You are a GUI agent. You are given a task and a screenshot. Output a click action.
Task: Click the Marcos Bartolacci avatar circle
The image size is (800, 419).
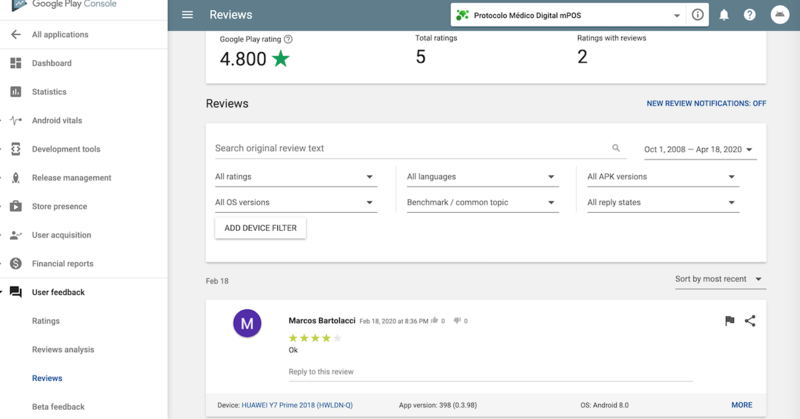pos(247,323)
